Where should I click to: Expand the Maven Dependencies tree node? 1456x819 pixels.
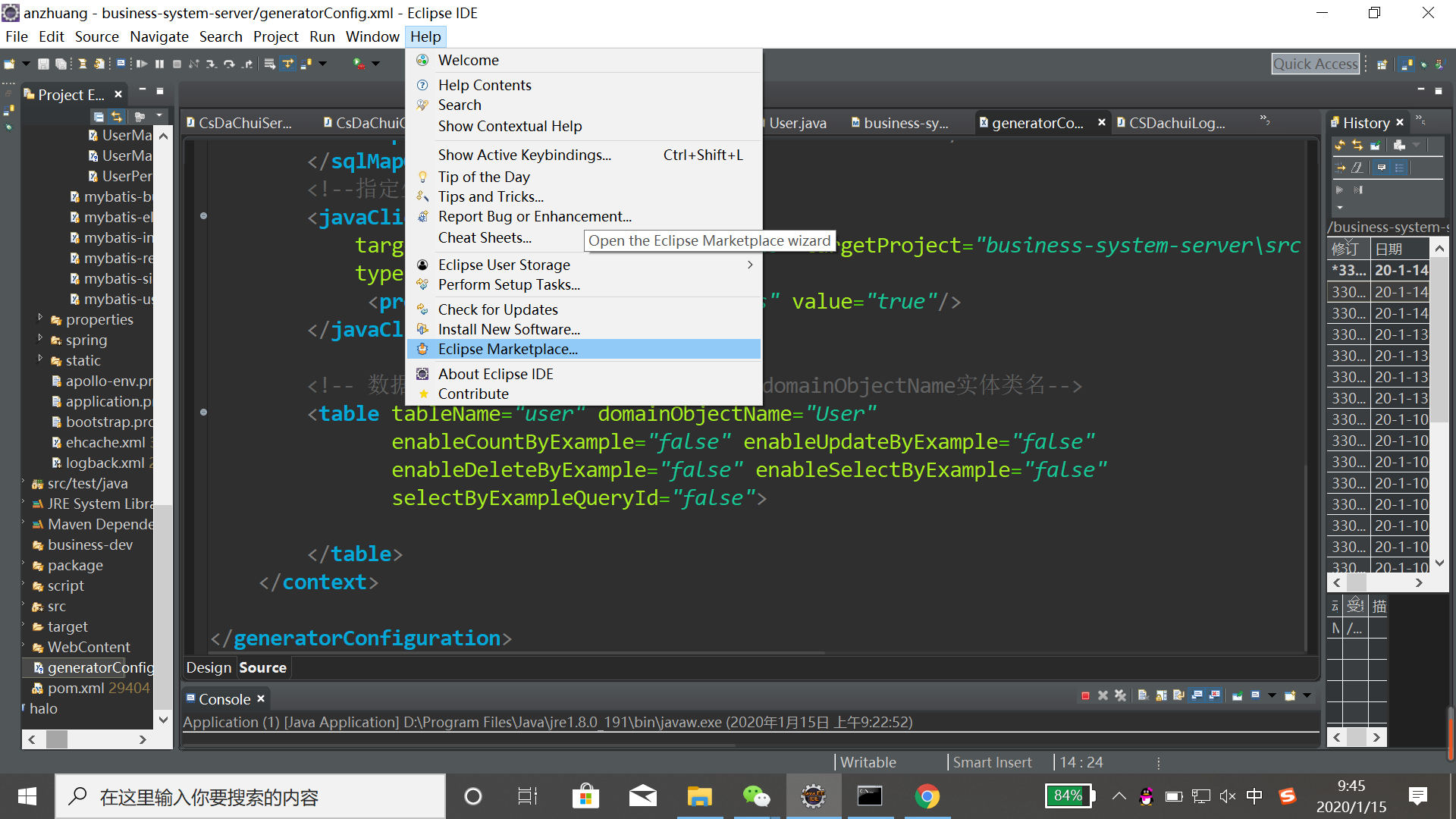[x=24, y=524]
